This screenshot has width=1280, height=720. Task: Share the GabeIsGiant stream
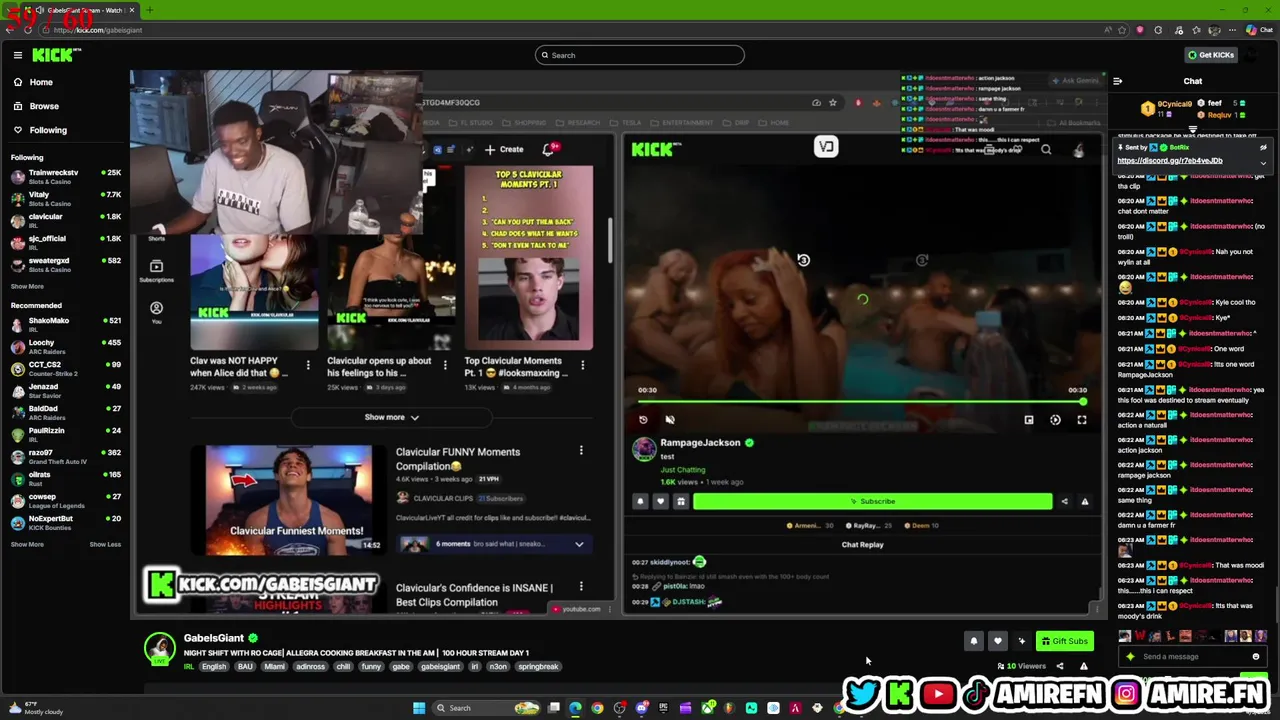click(1060, 666)
